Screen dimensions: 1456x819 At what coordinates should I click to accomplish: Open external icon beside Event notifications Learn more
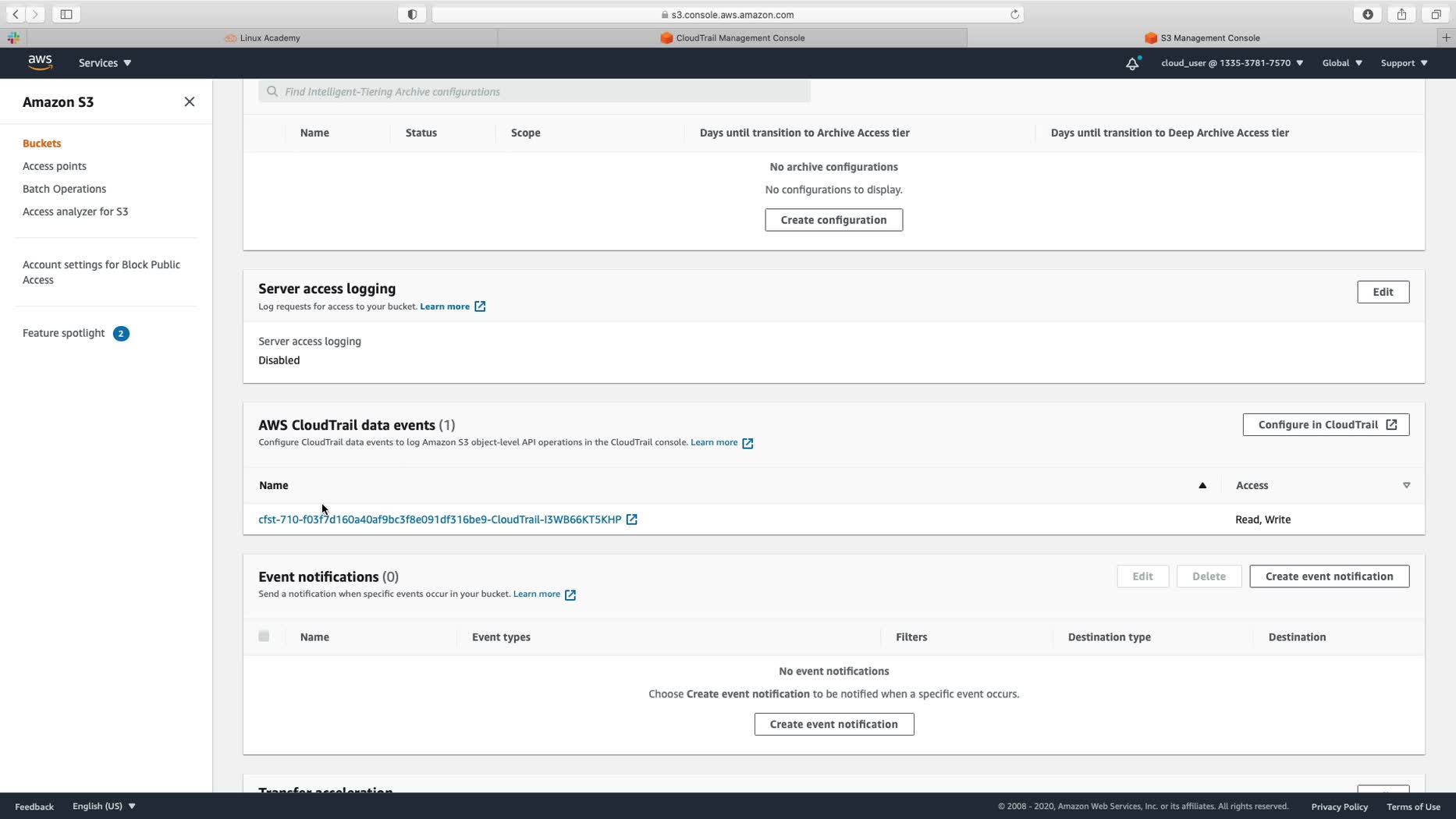click(x=570, y=594)
